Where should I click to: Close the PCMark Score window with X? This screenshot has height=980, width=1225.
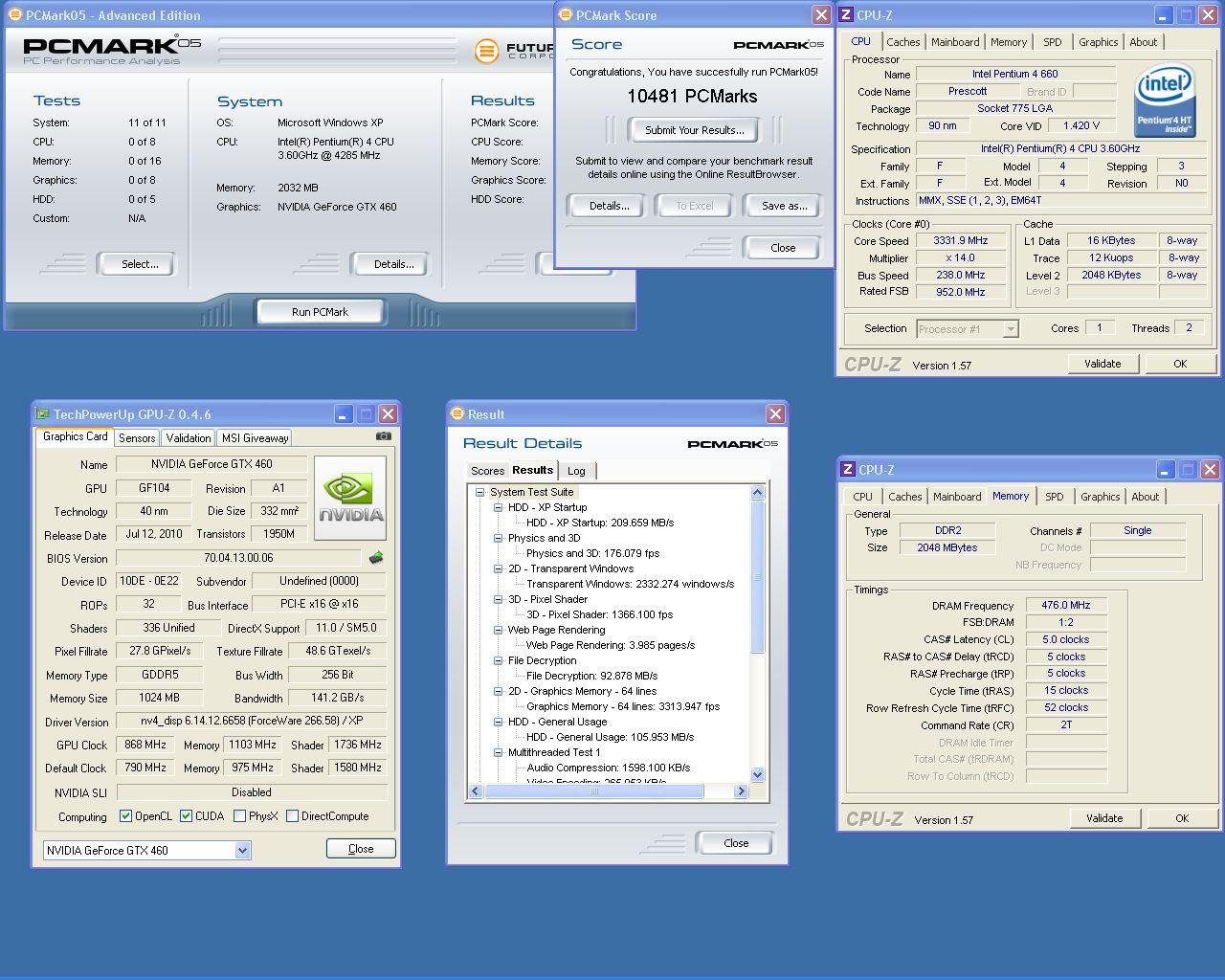coord(821,14)
